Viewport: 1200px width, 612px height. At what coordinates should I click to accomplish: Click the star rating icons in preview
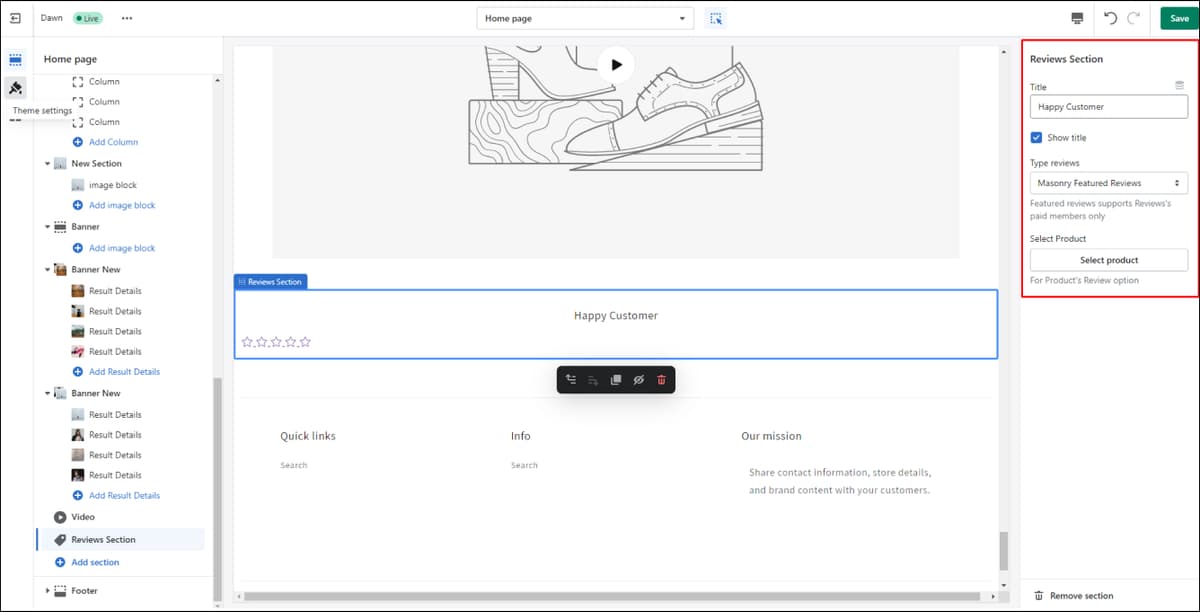coord(276,342)
